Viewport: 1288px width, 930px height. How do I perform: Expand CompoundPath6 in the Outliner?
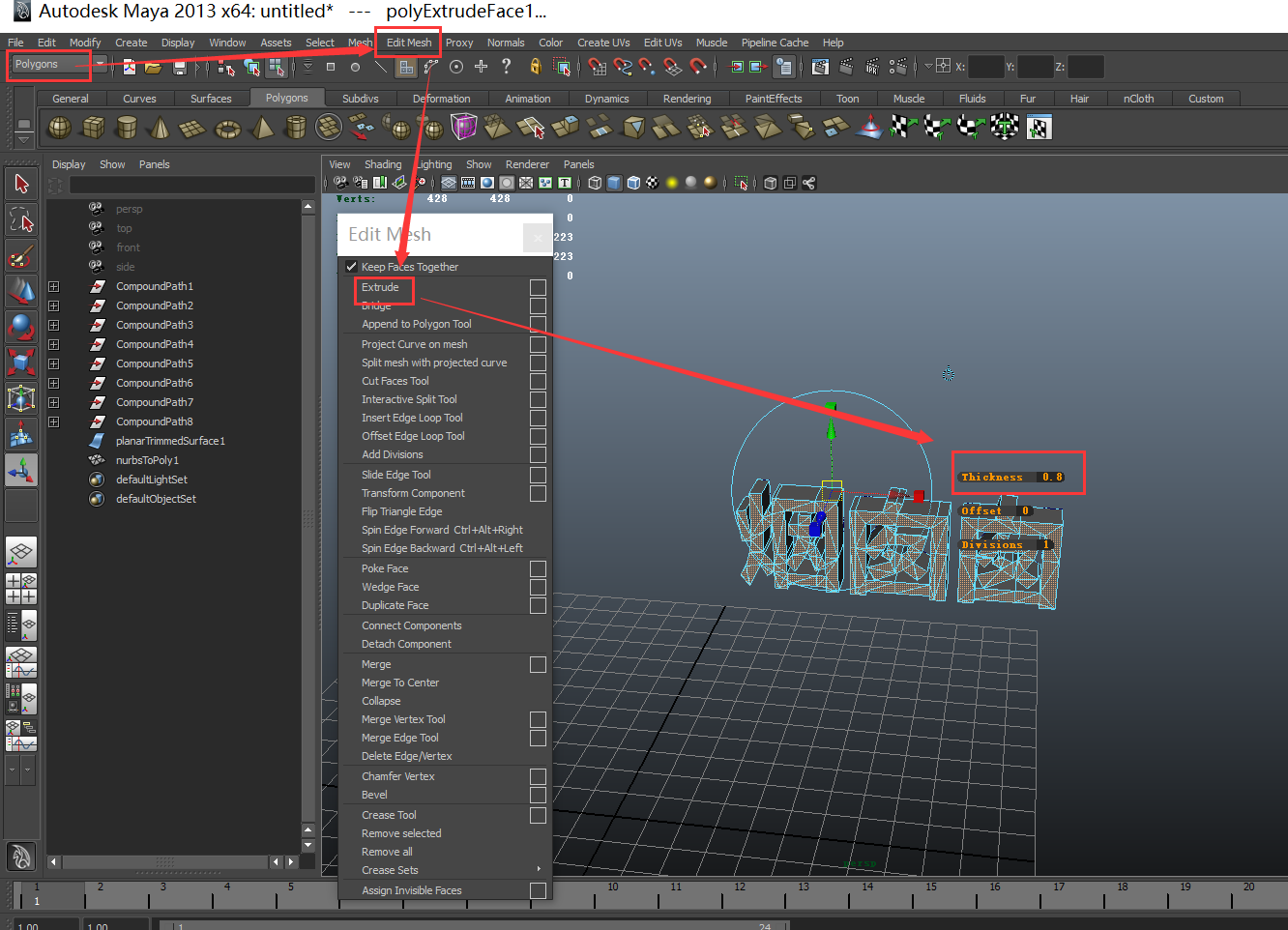click(53, 383)
